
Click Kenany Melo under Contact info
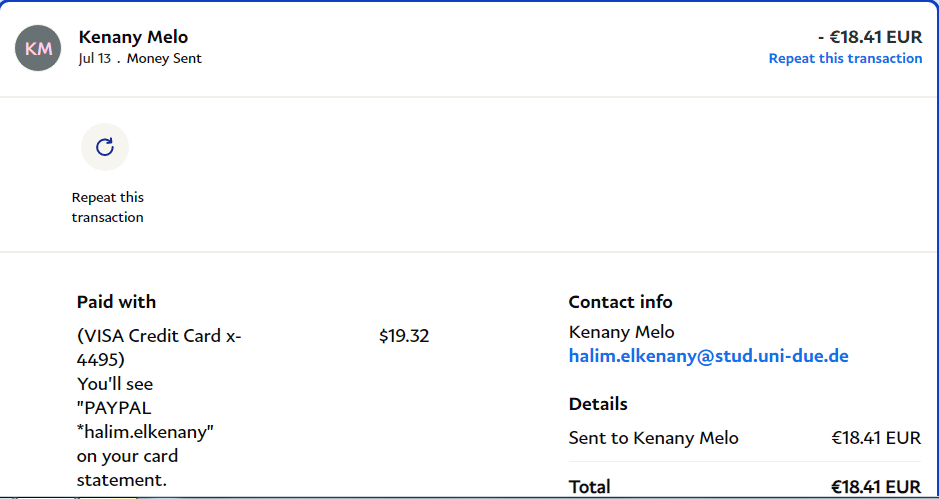coord(621,332)
